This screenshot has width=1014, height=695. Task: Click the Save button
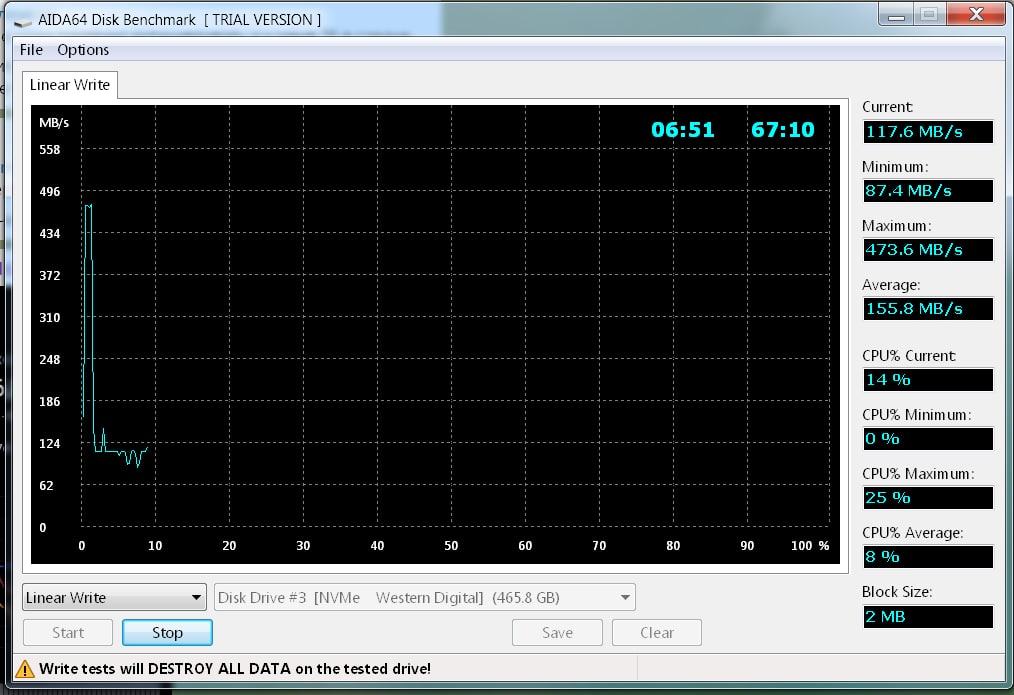click(557, 632)
